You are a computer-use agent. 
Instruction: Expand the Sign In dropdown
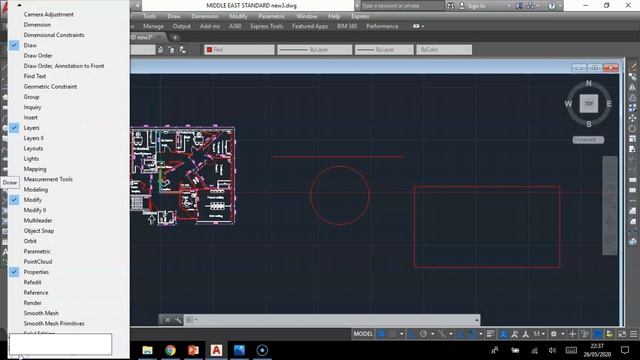509,6
